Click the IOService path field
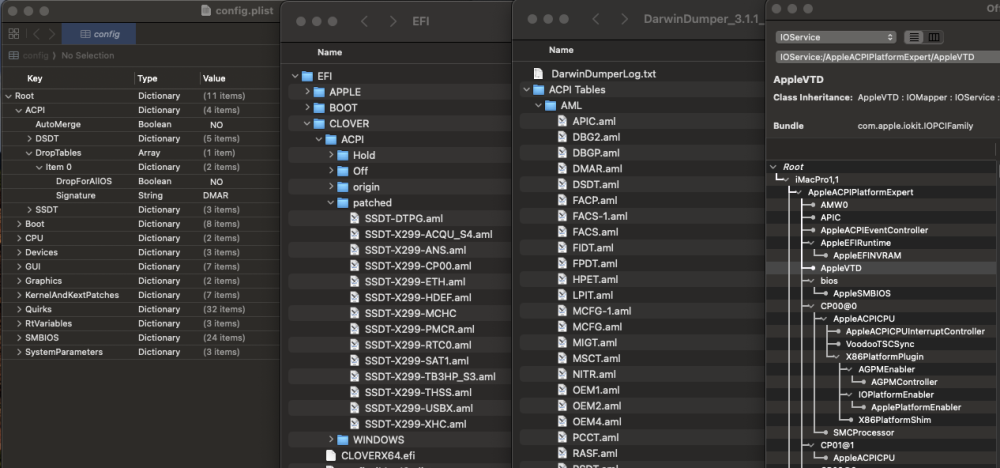Image resolution: width=1000 pixels, height=468 pixels. coord(886,57)
